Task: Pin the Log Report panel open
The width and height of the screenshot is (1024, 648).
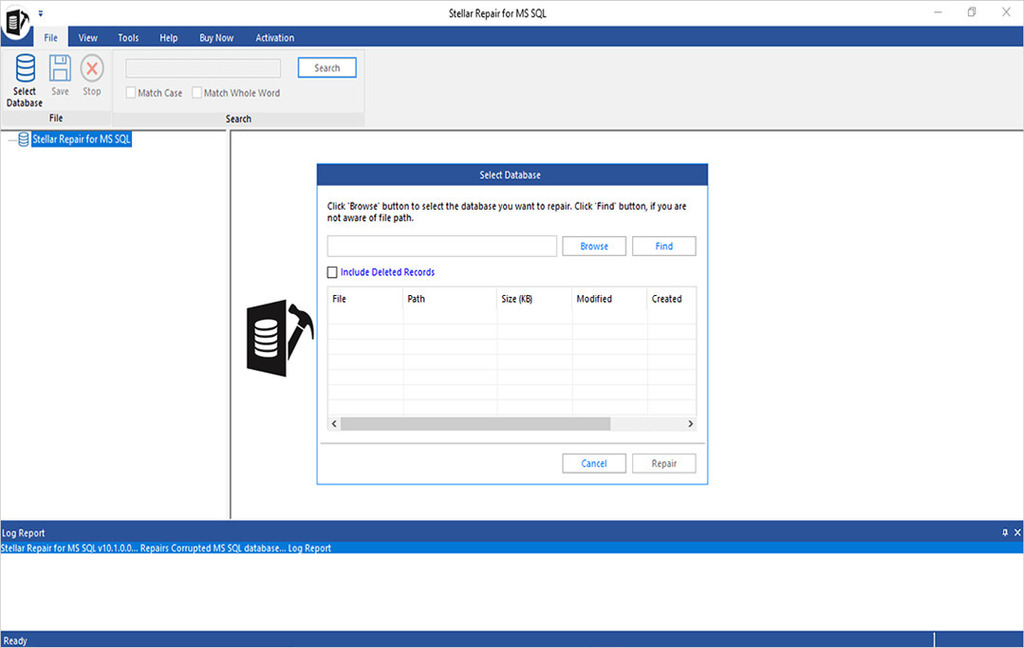Action: [1004, 532]
